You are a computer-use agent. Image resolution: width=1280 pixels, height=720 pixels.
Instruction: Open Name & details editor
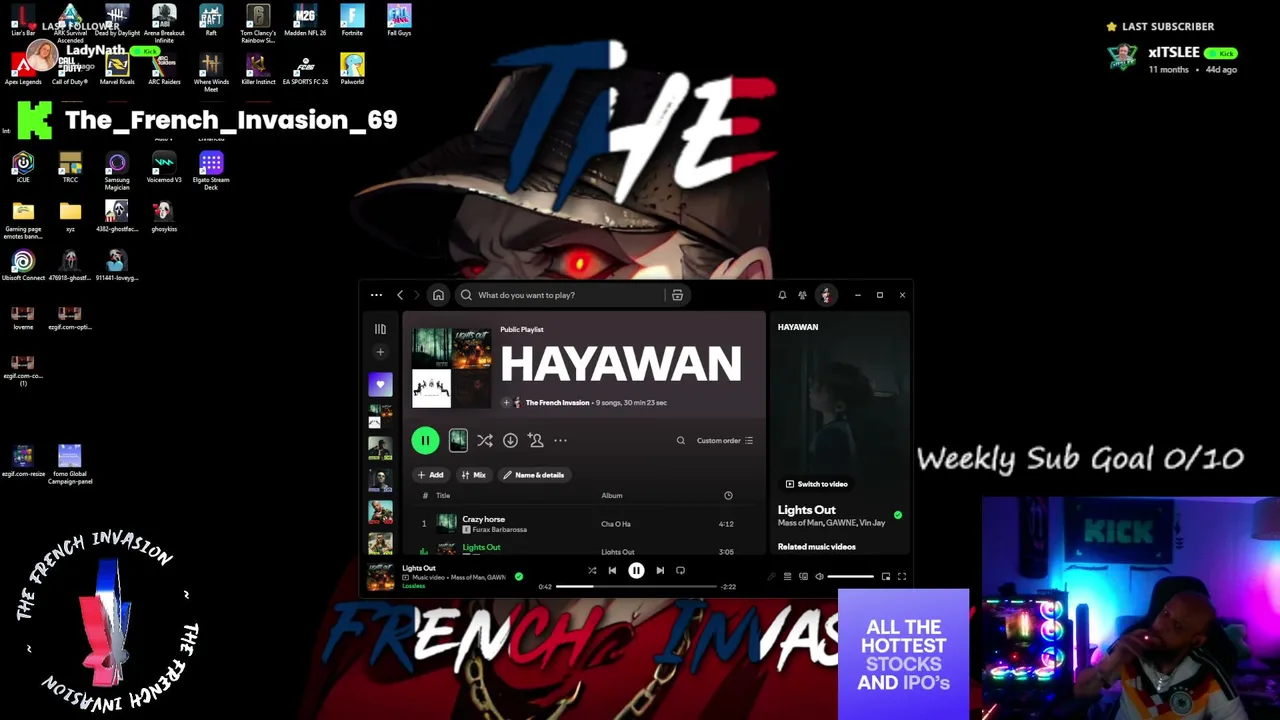pyautogui.click(x=534, y=475)
